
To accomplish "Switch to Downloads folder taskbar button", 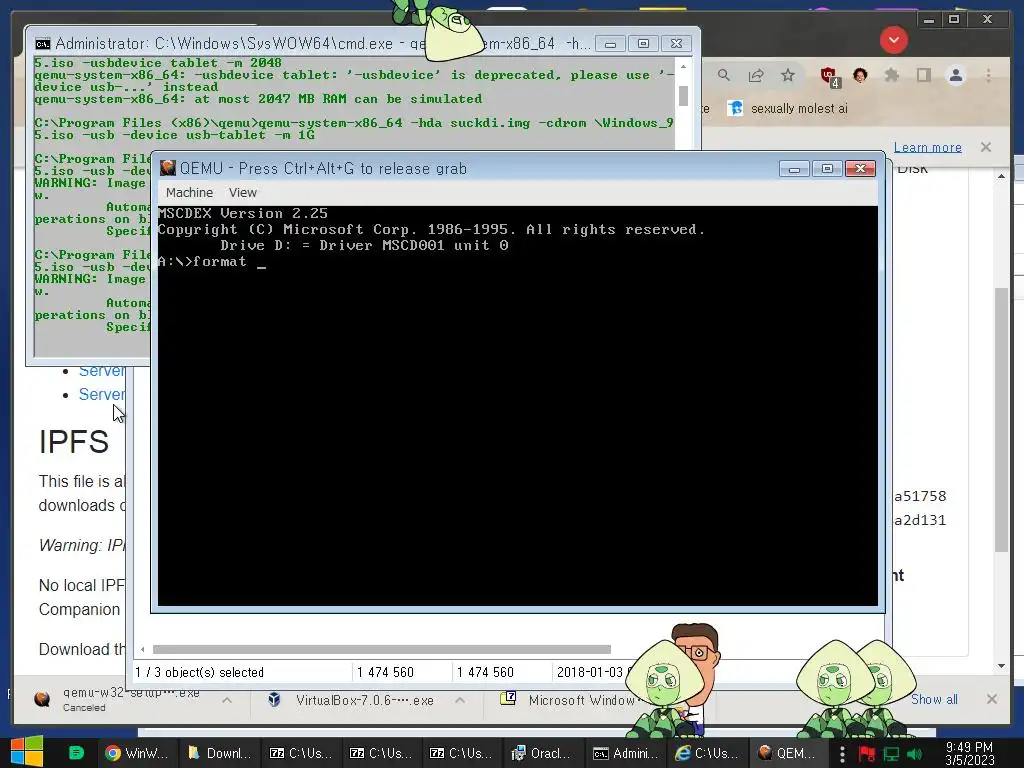I will [x=219, y=753].
